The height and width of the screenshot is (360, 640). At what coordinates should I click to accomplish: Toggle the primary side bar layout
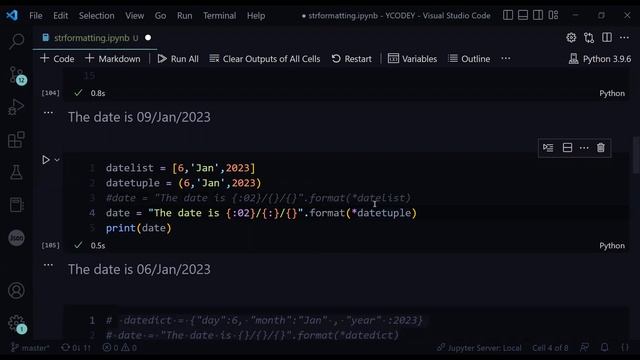point(508,16)
